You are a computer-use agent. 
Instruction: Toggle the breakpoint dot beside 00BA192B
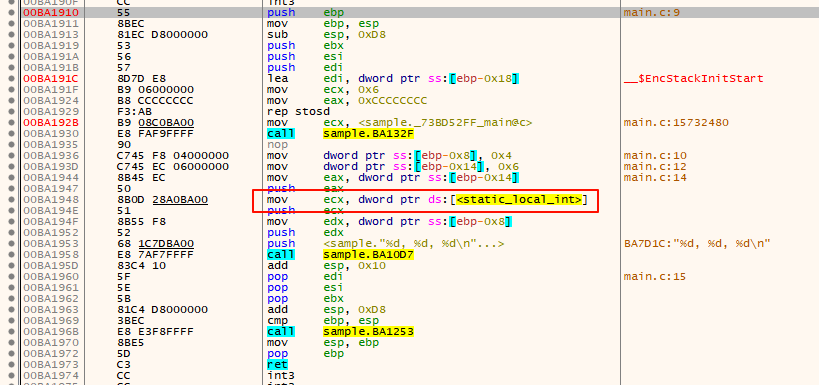click(x=11, y=123)
